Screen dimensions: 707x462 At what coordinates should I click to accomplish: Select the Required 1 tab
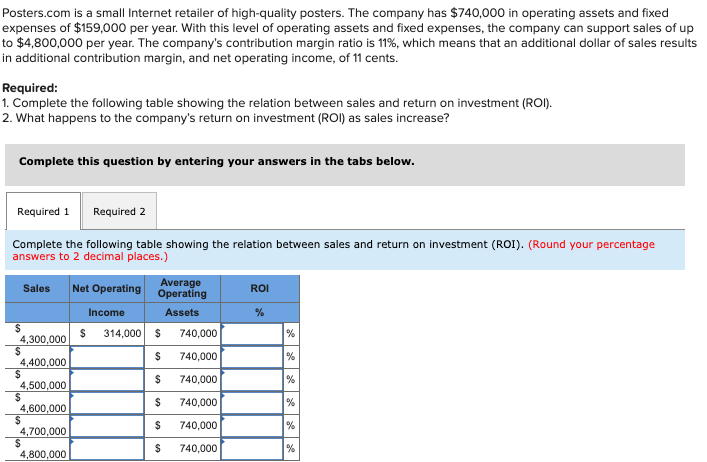[x=43, y=211]
